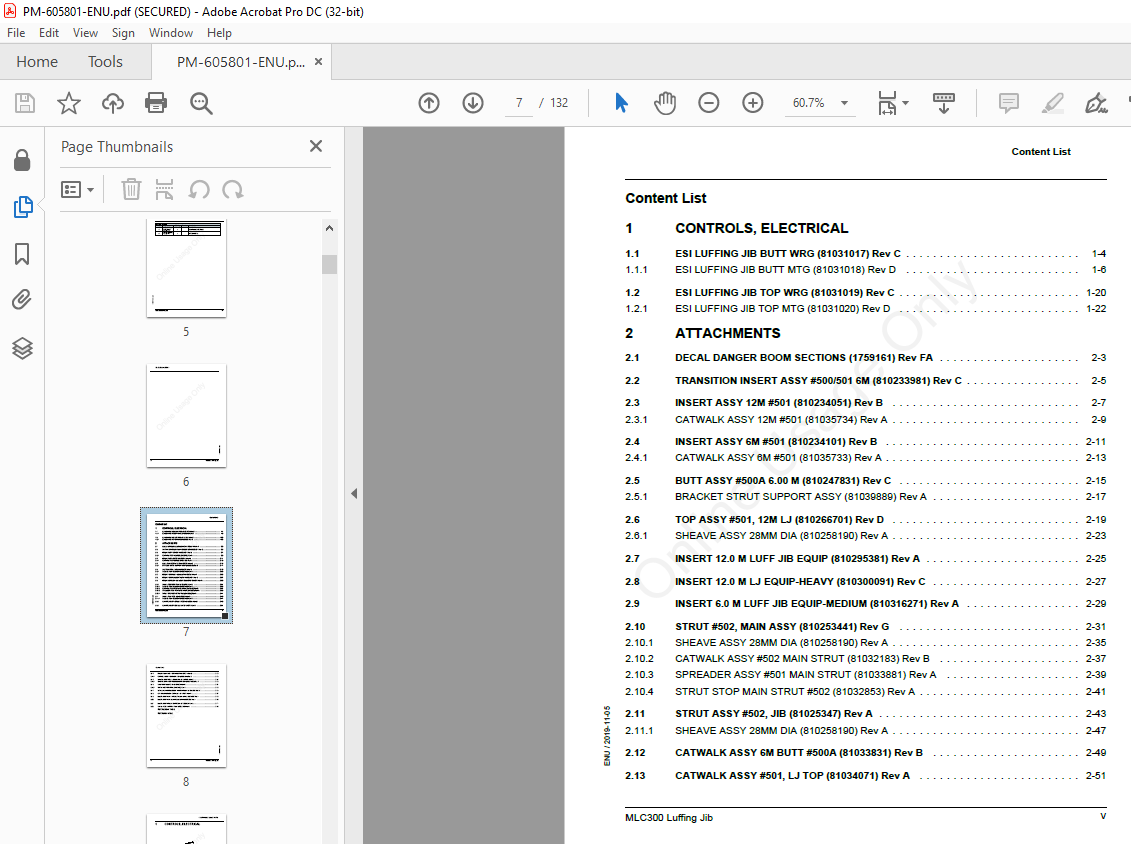Click the fit page width icon
Viewport: 1131px width, 844px height.
coord(887,103)
